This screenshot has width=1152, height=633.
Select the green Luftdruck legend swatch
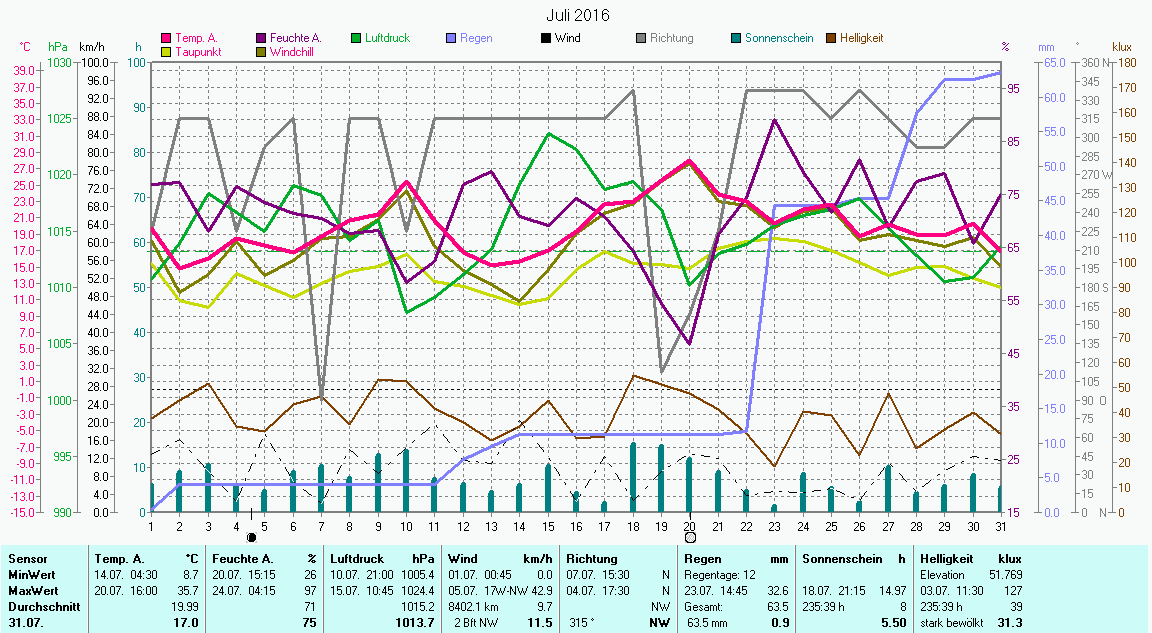(x=356, y=38)
